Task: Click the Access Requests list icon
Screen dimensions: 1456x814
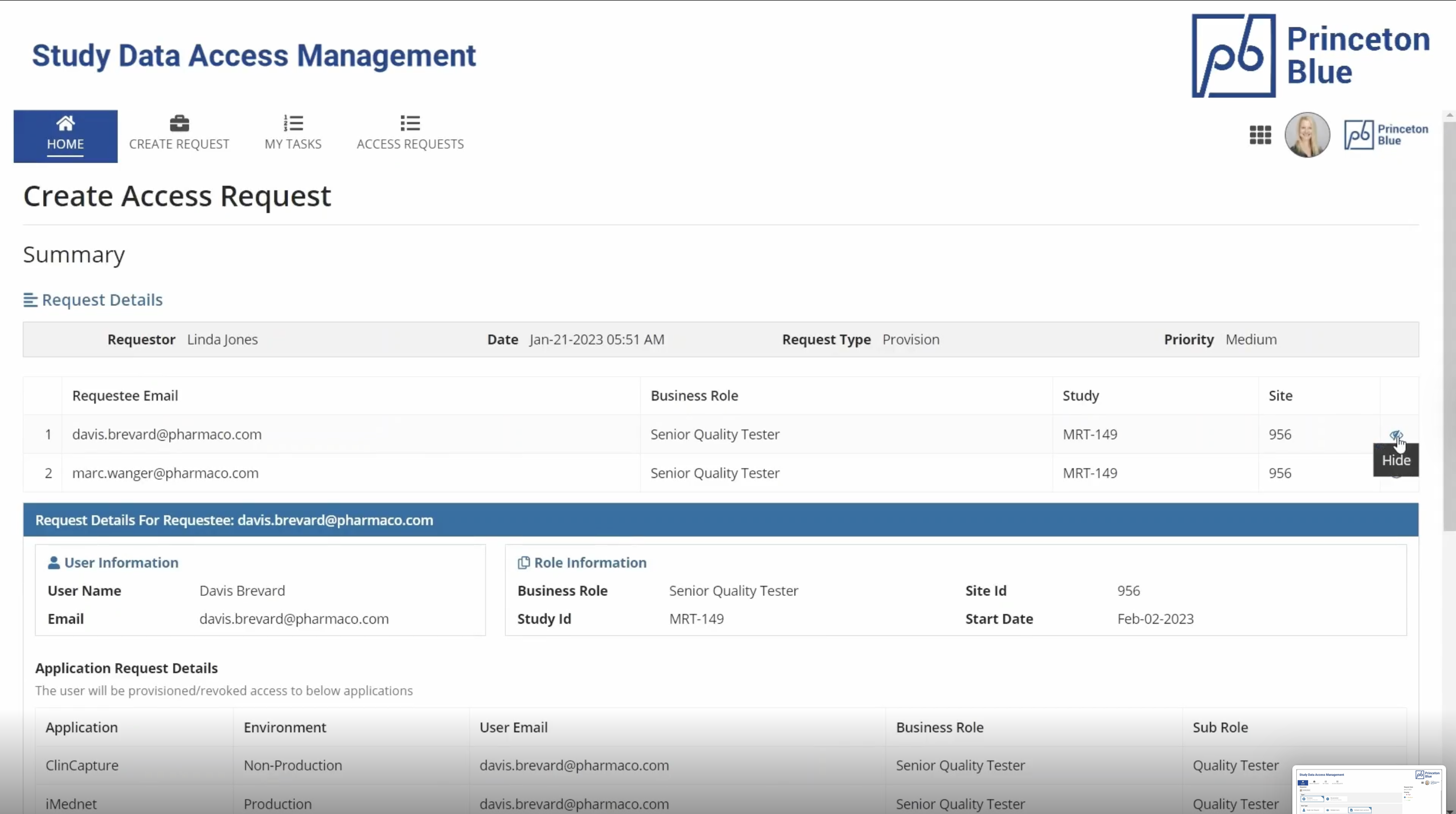Action: click(x=410, y=123)
